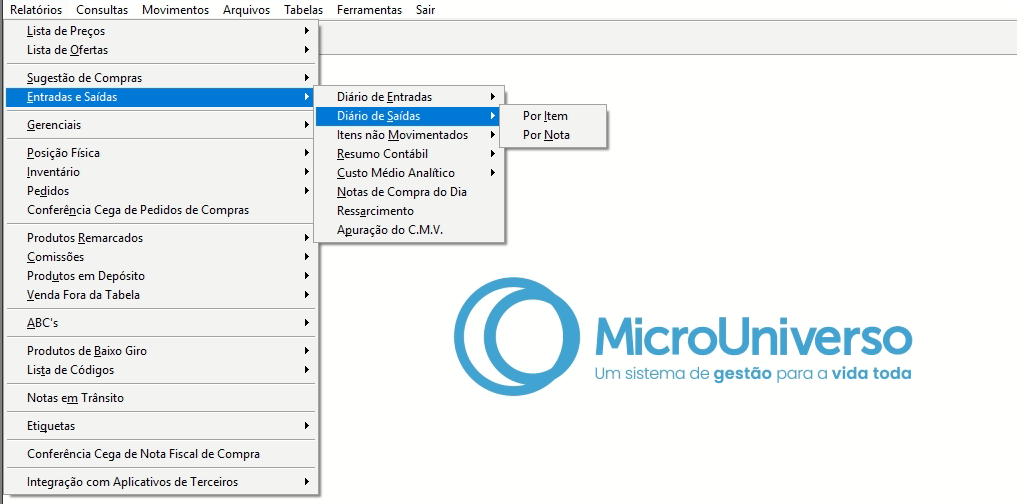
Task: Click Sair in the menu bar
Action: click(x=425, y=10)
